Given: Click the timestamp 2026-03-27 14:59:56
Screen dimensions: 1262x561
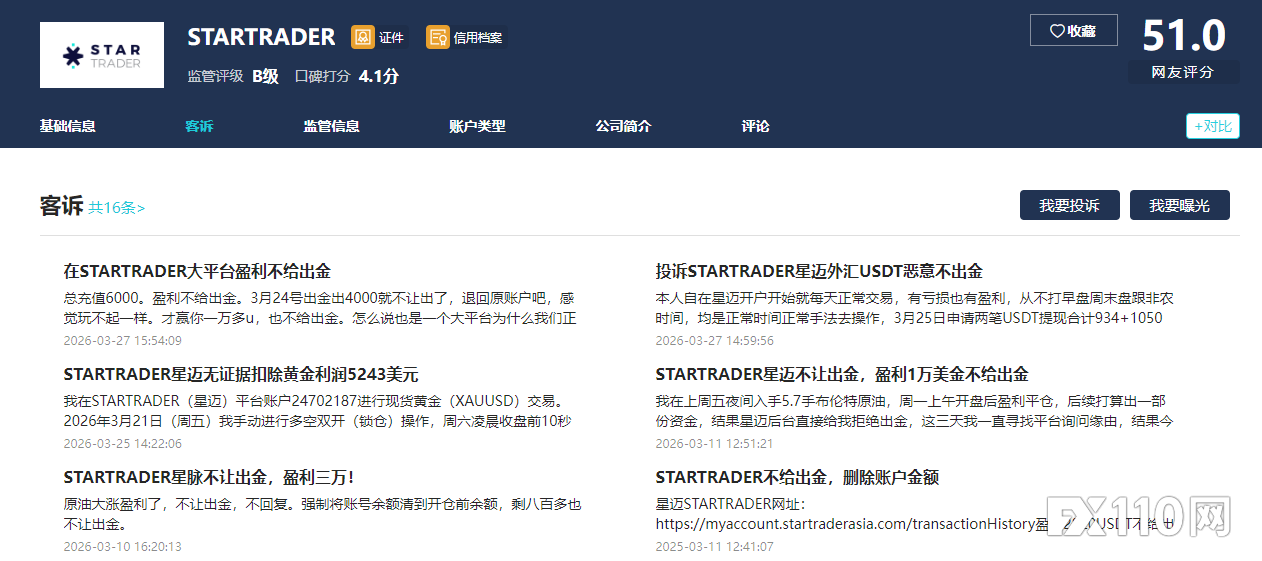Looking at the screenshot, I should (x=714, y=340).
